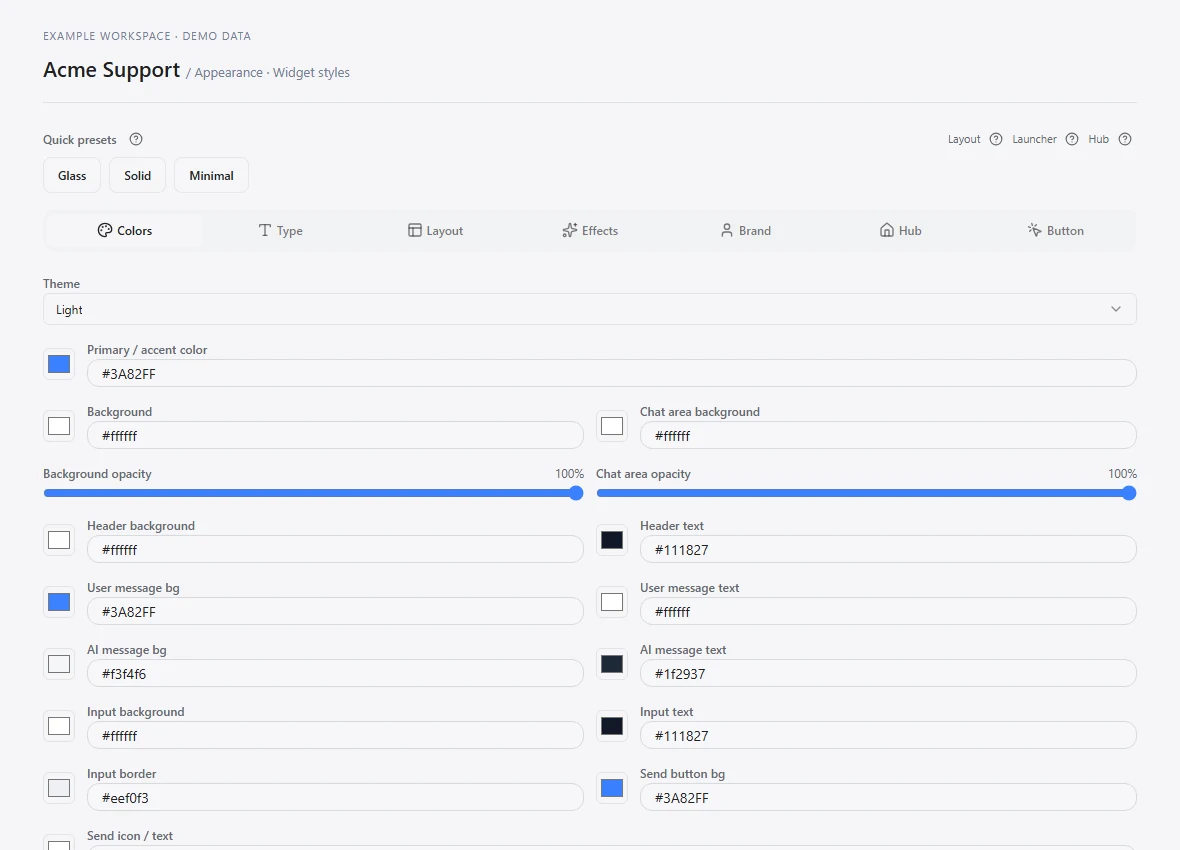Image resolution: width=1180 pixels, height=850 pixels.
Task: Open help icon next to Hub
Action: (x=1124, y=139)
